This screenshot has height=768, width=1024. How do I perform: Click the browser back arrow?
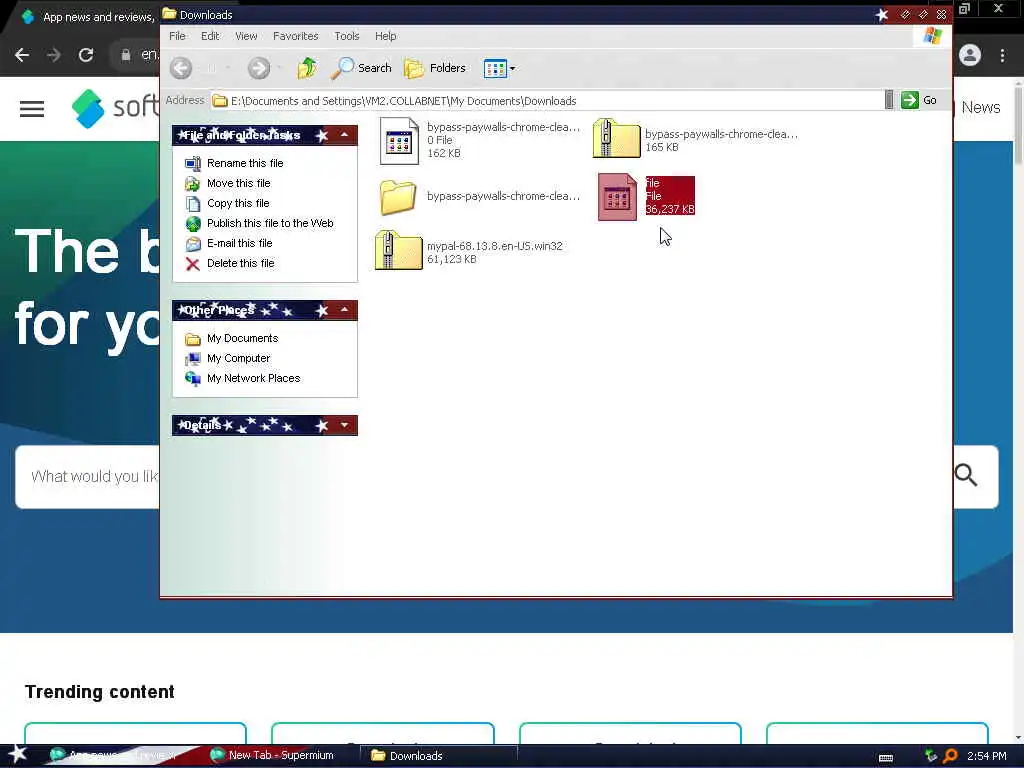tap(22, 55)
